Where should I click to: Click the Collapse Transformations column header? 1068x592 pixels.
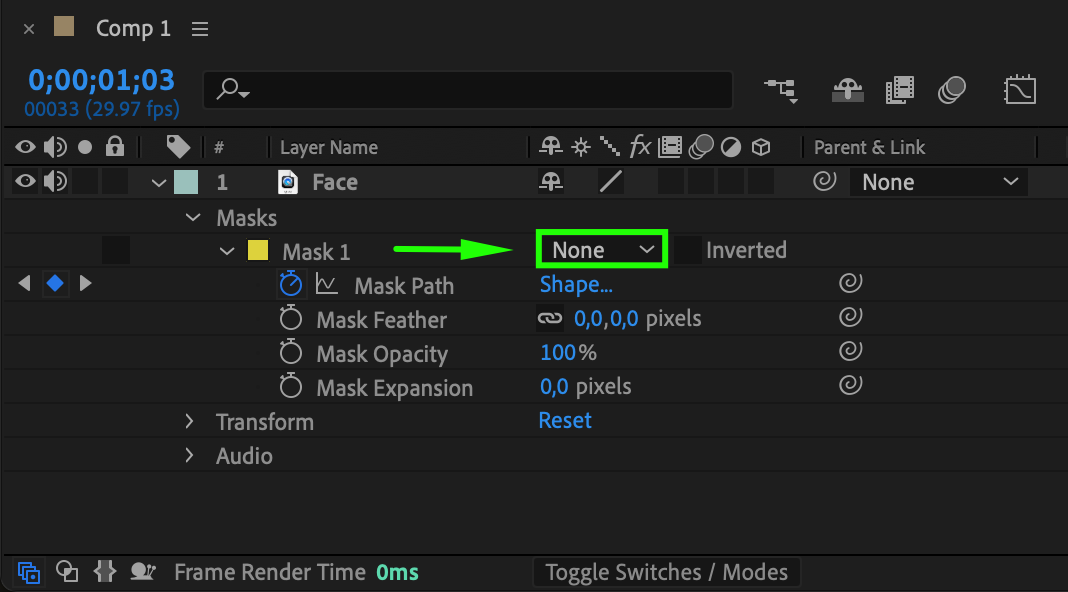click(581, 147)
